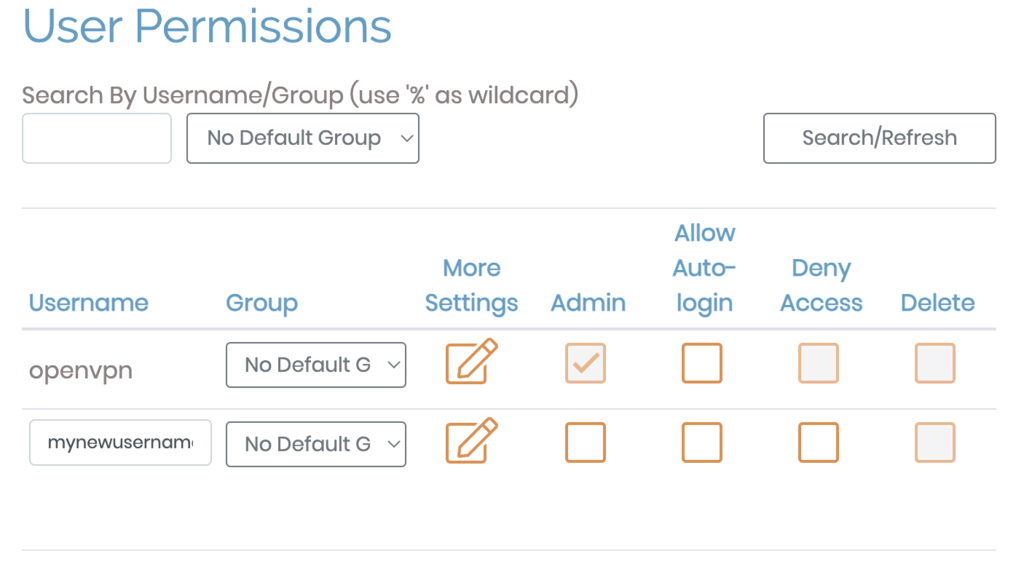Viewport: 1024px width, 572px height.
Task: Sort by Username column header
Action: (x=88, y=303)
